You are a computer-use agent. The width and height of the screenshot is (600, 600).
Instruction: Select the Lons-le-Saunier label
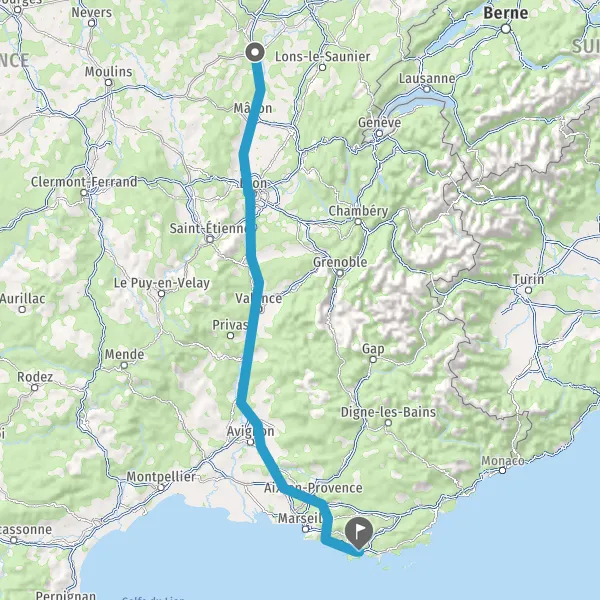click(323, 57)
